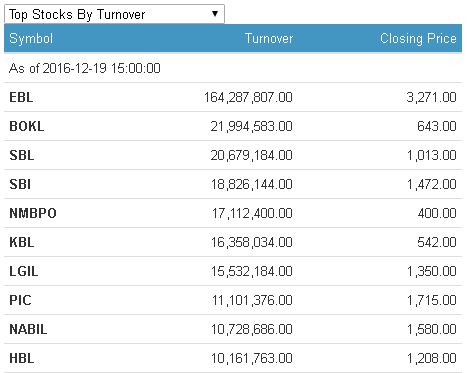Click the PIC stock symbol
This screenshot has width=467, height=373.
(x=20, y=300)
